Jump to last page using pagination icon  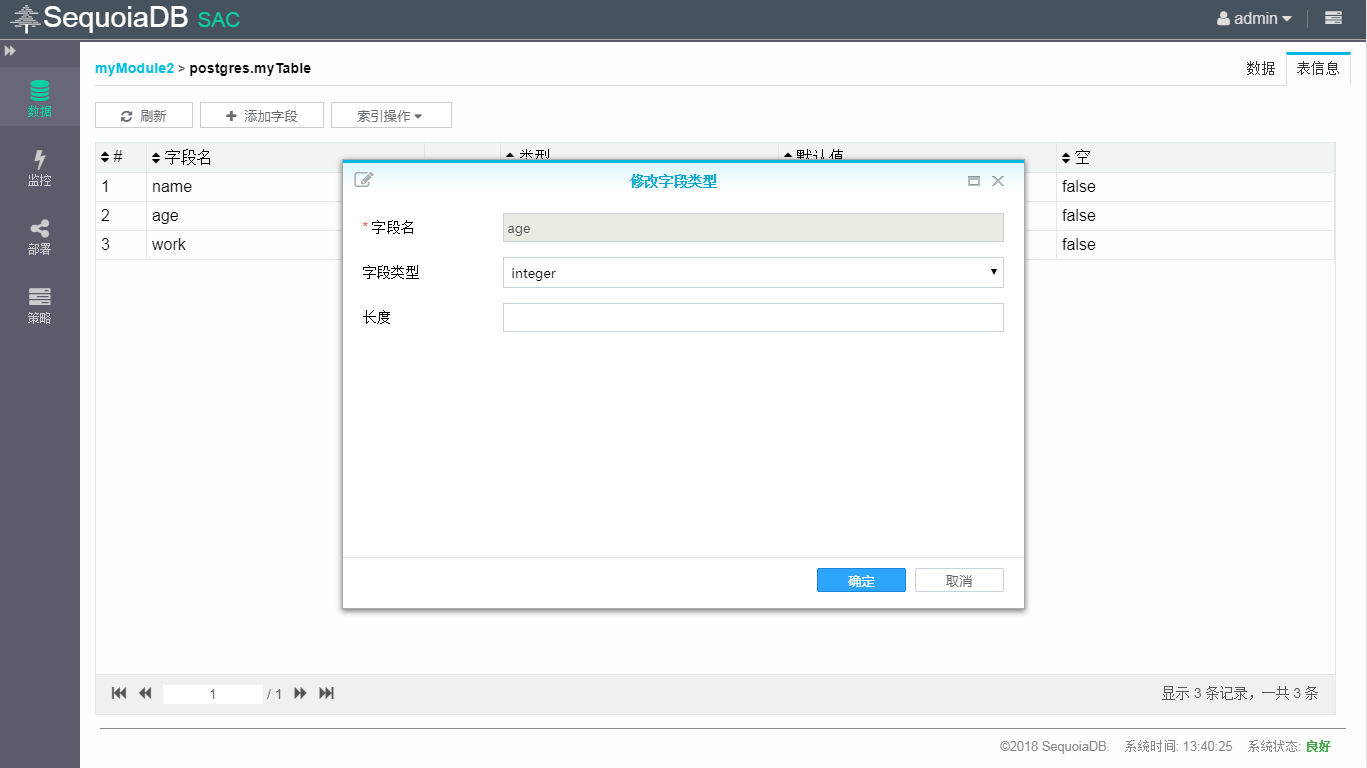point(326,693)
